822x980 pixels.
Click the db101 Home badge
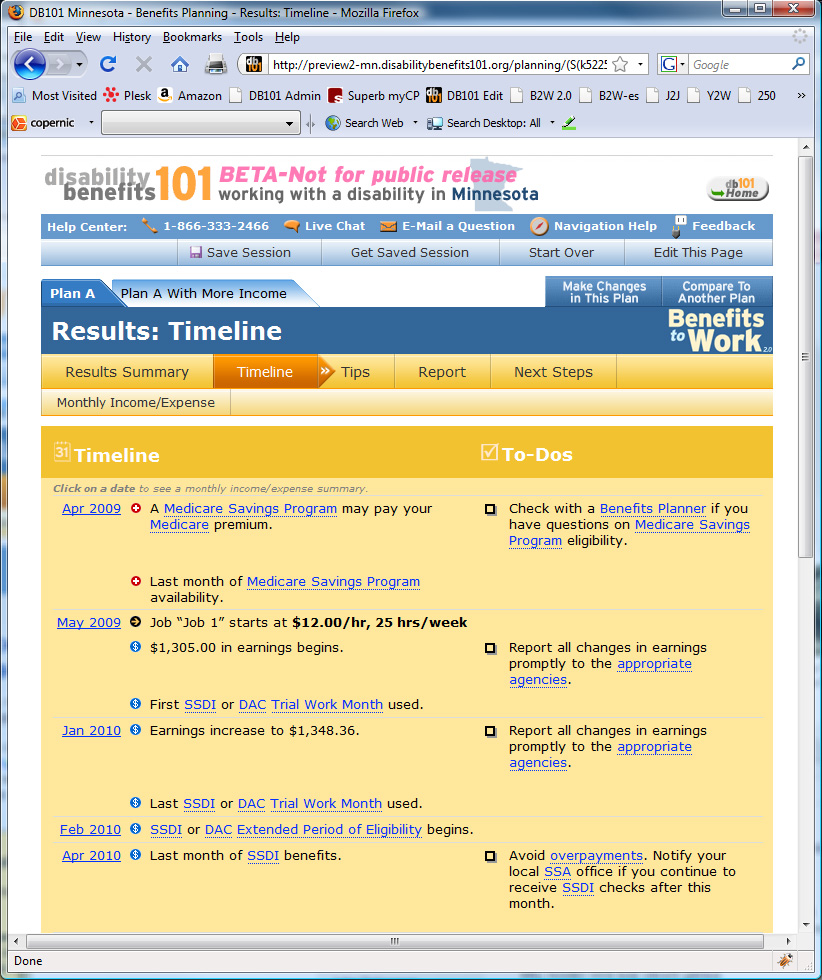pos(738,188)
